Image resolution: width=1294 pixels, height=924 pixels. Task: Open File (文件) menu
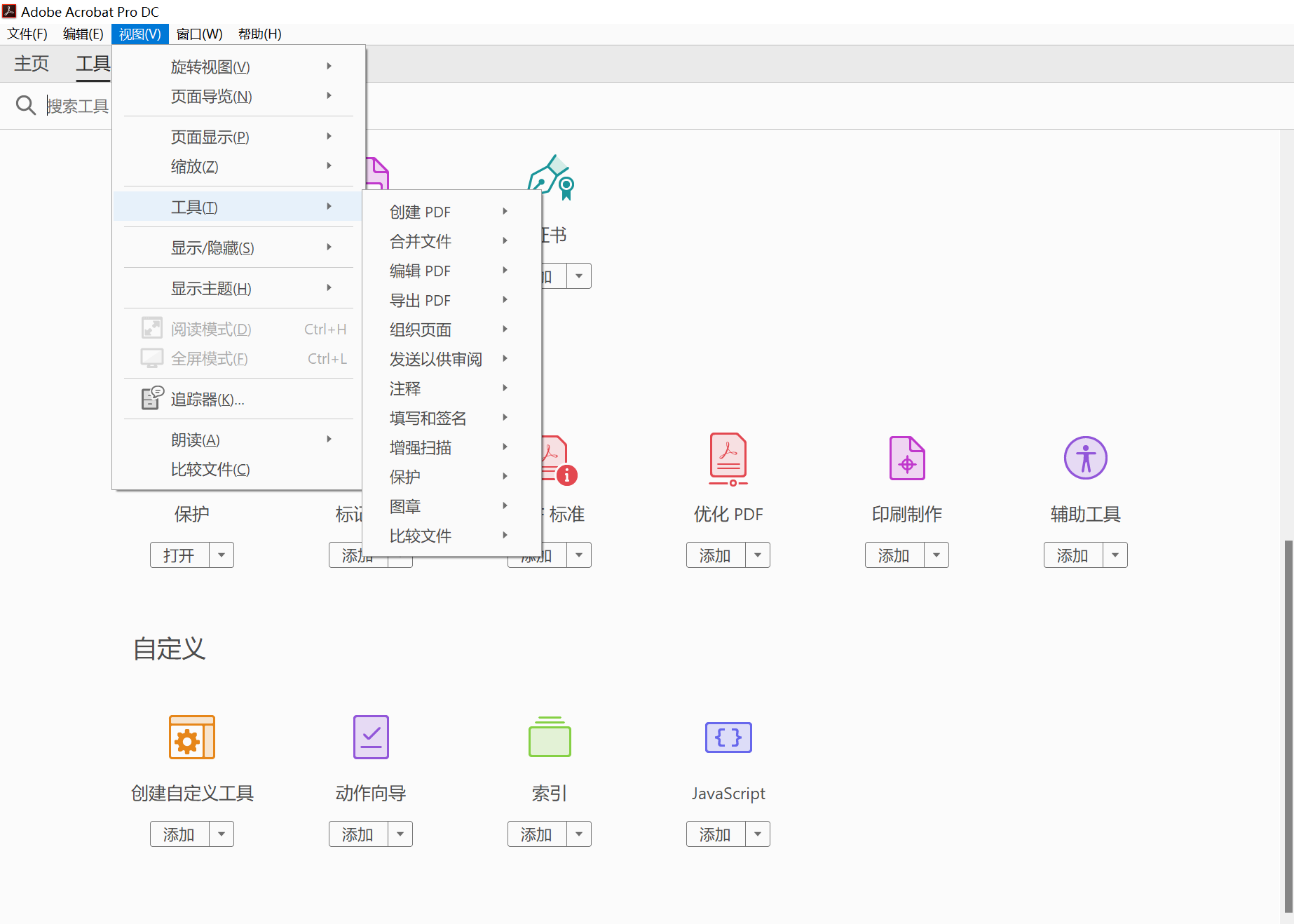pos(27,34)
